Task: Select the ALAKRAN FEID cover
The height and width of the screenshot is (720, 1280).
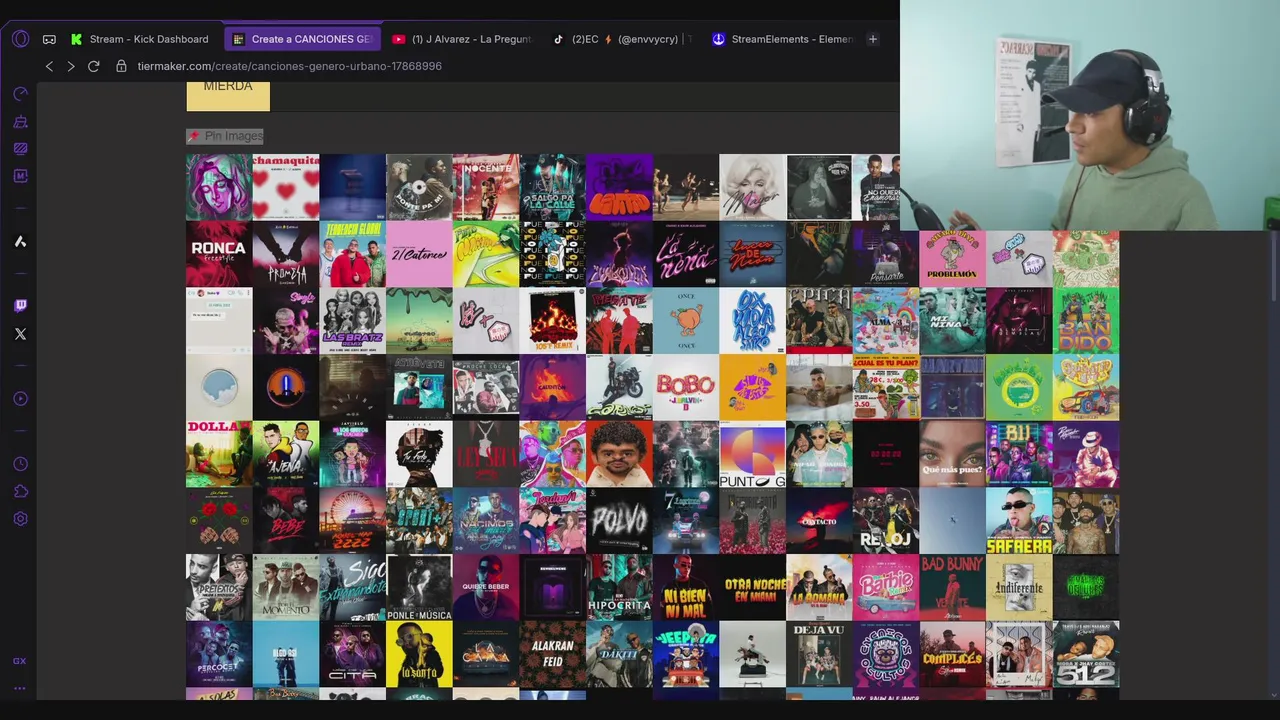Action: [x=552, y=654]
